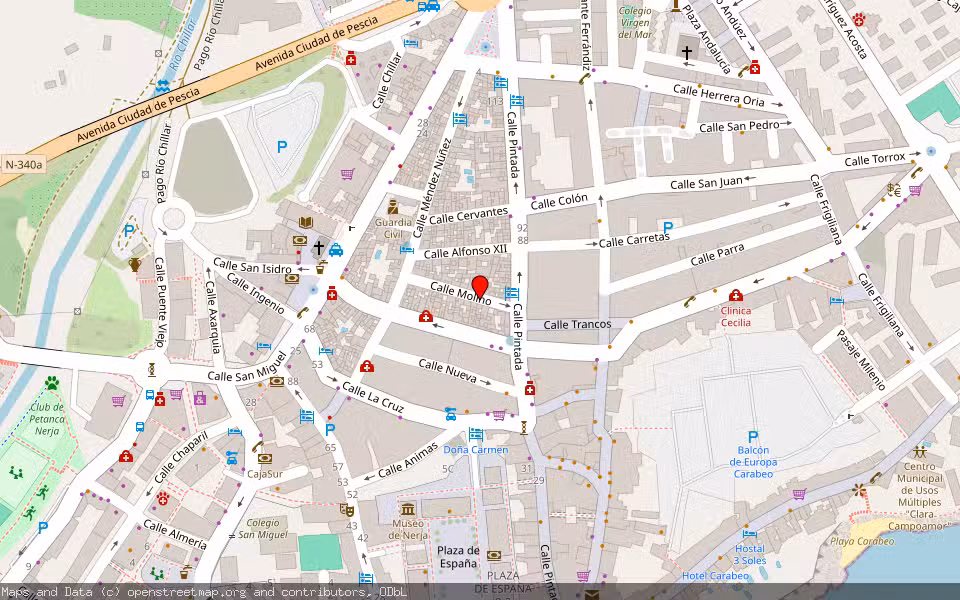The width and height of the screenshot is (960, 600).
Task: Click the blue taxi icon beside the San Isidro church
Action: 336,250
